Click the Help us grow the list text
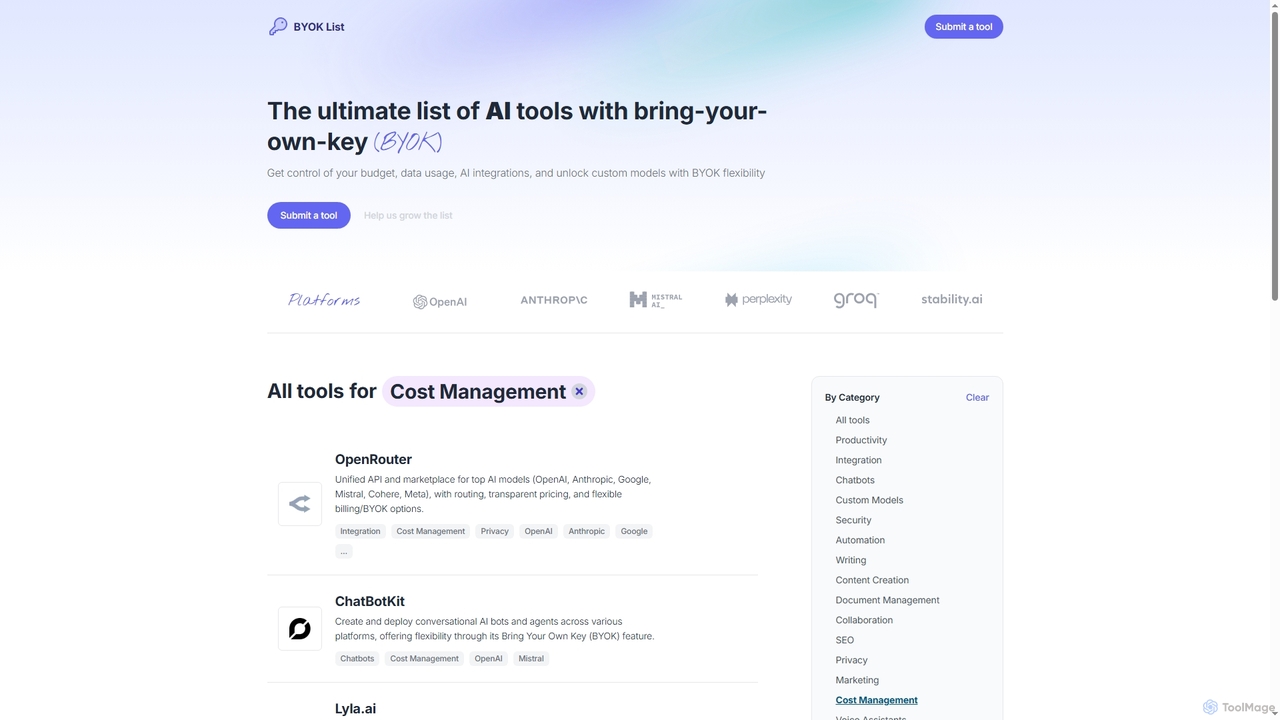Viewport: 1280px width, 720px height. 408,216
